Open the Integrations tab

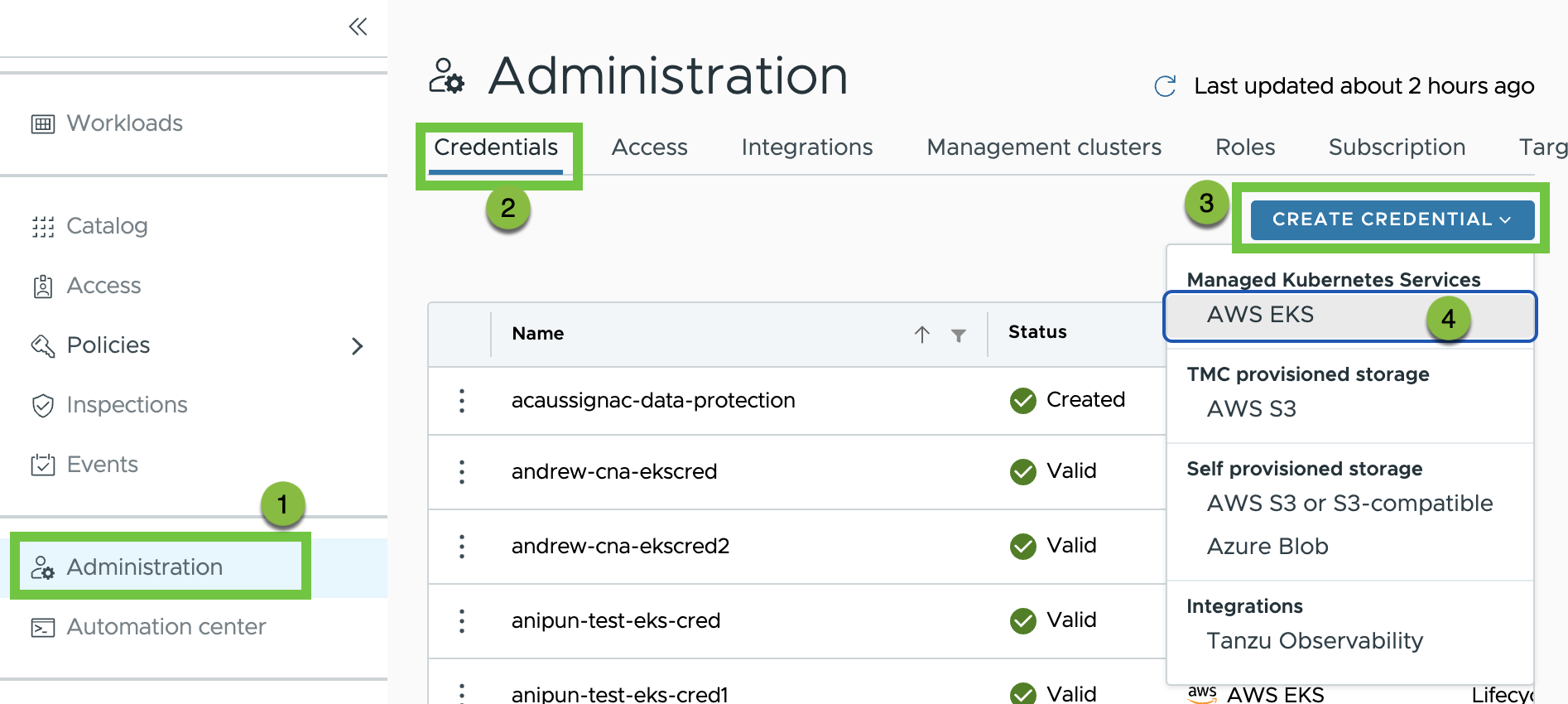pyautogui.click(x=807, y=147)
